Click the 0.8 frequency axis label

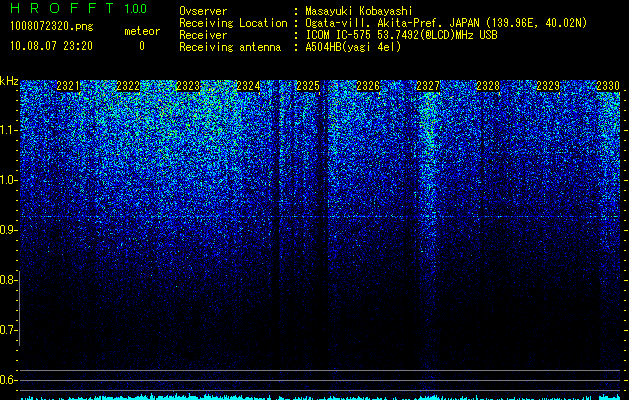pos(8,280)
